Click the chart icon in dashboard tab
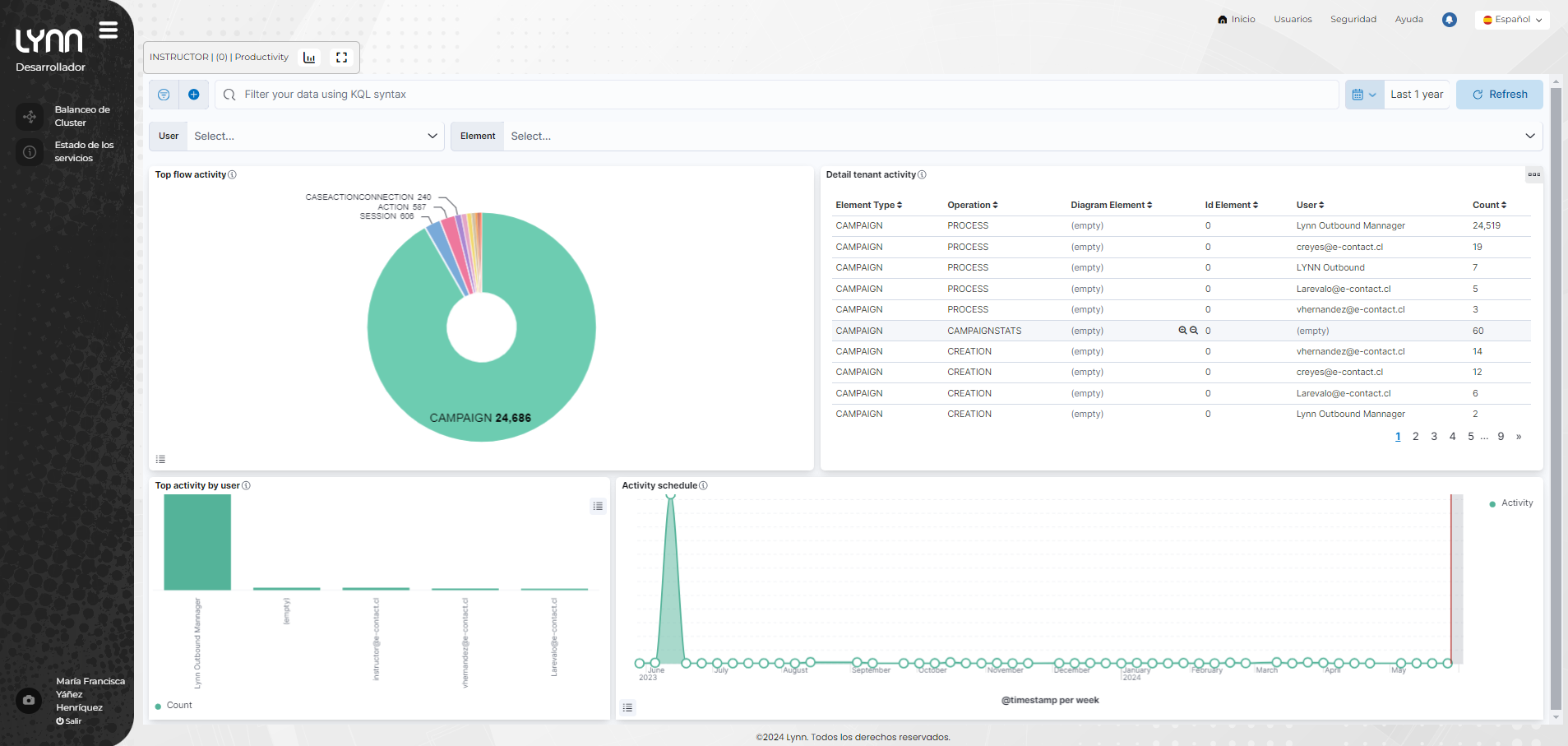Image resolution: width=1568 pixels, height=746 pixels. click(x=309, y=58)
